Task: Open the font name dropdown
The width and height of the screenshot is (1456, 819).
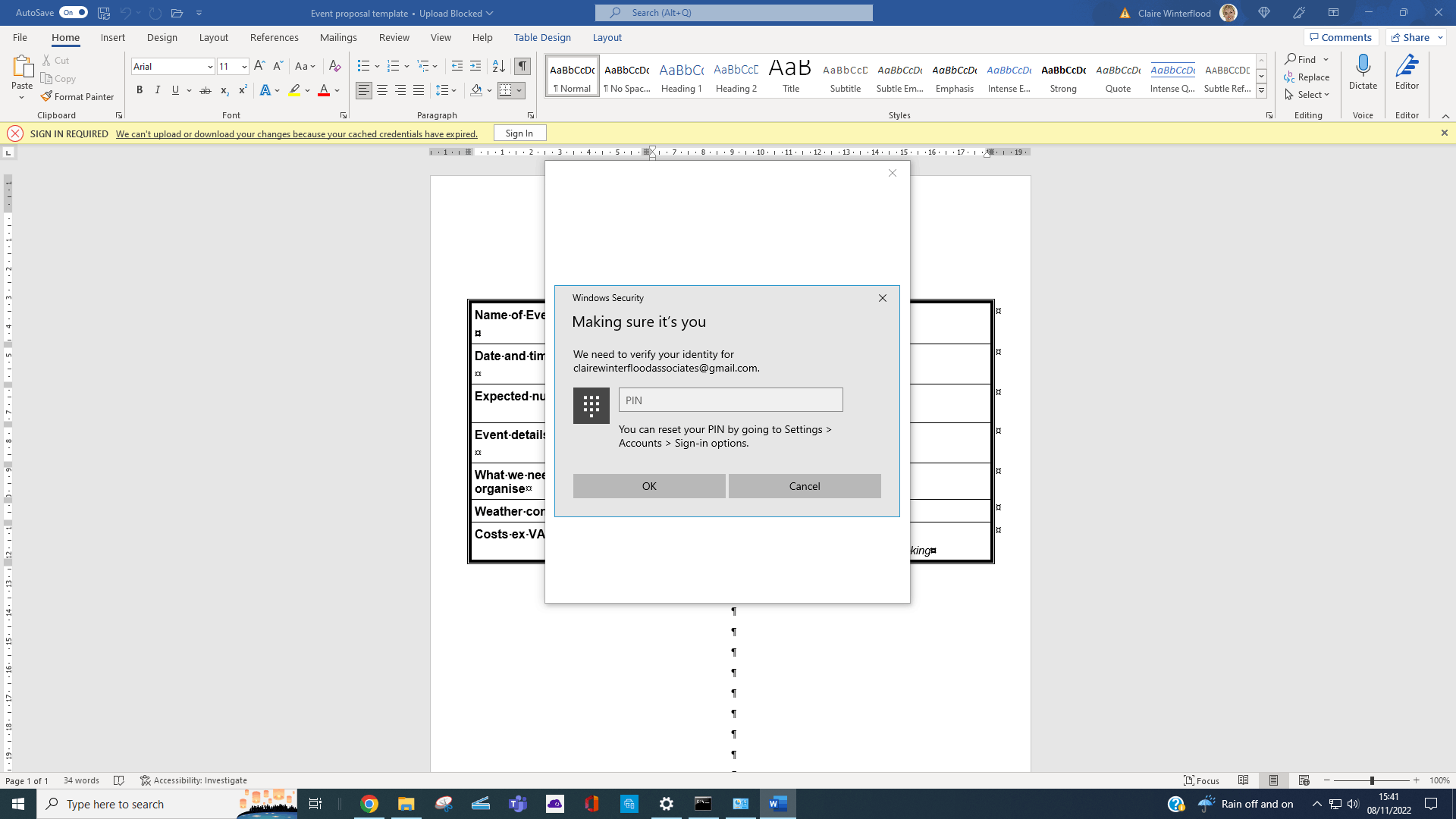Action: (x=210, y=67)
